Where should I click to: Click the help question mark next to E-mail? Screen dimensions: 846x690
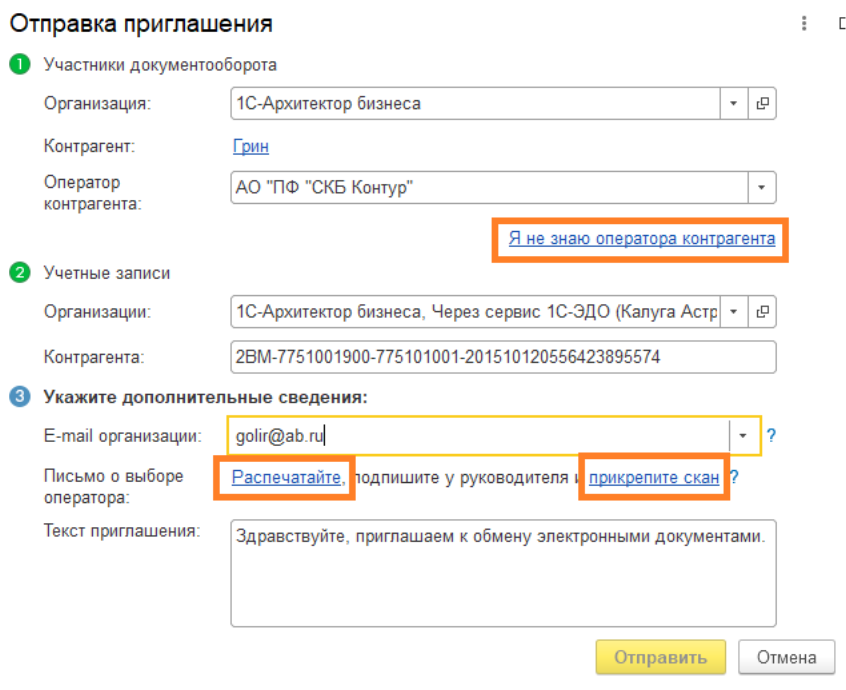point(771,435)
